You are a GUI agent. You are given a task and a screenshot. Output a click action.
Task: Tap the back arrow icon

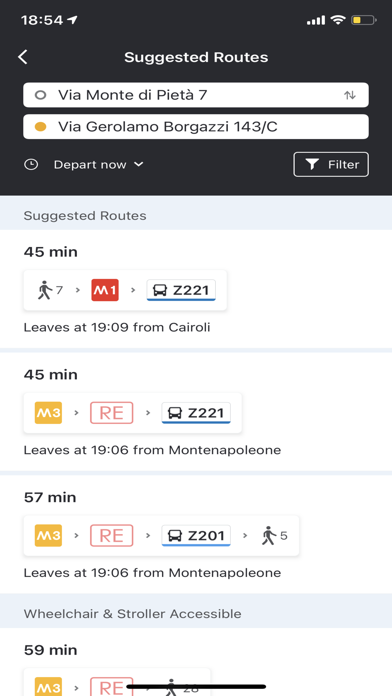[23, 57]
